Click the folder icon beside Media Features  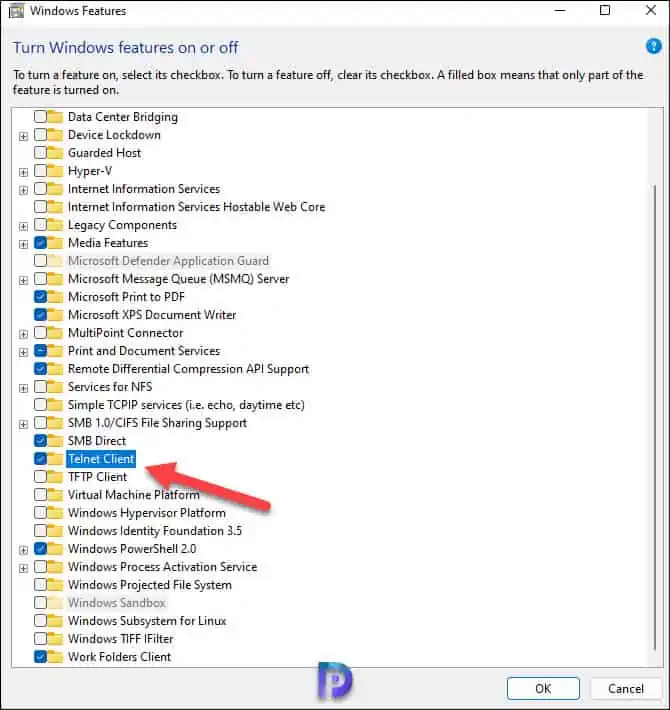[55, 243]
